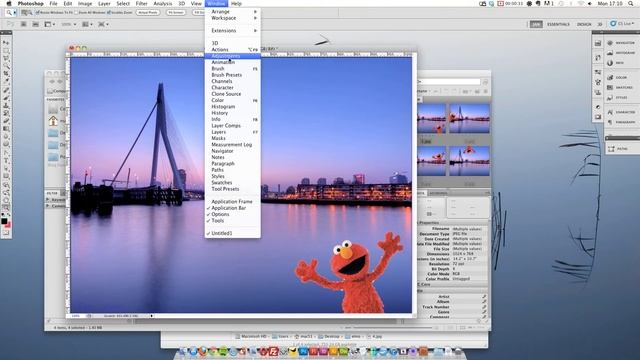Click the Finder icon in the Dock
Screen dimensions: 640x360
pyautogui.click(x=183, y=351)
